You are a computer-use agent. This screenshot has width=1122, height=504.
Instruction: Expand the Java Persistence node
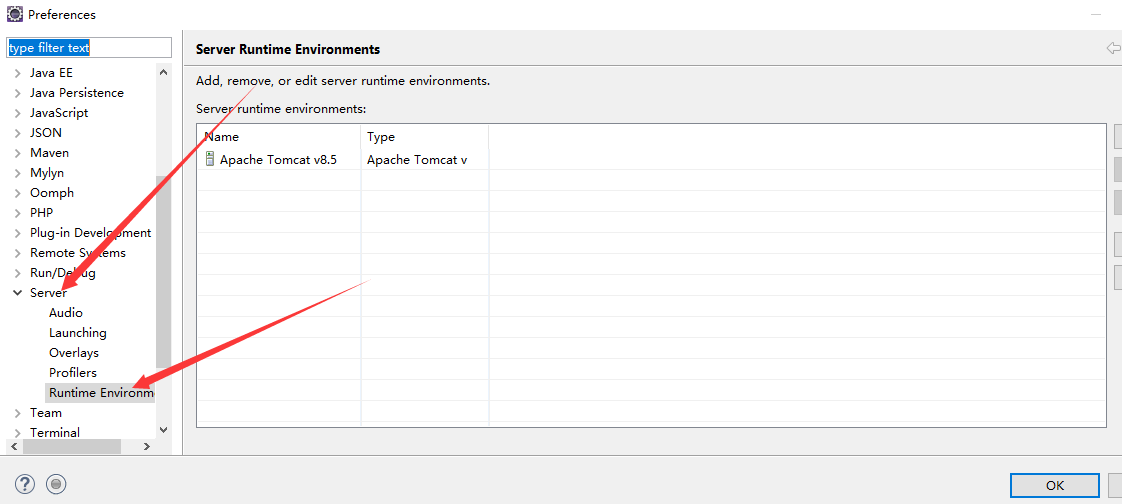[18, 93]
